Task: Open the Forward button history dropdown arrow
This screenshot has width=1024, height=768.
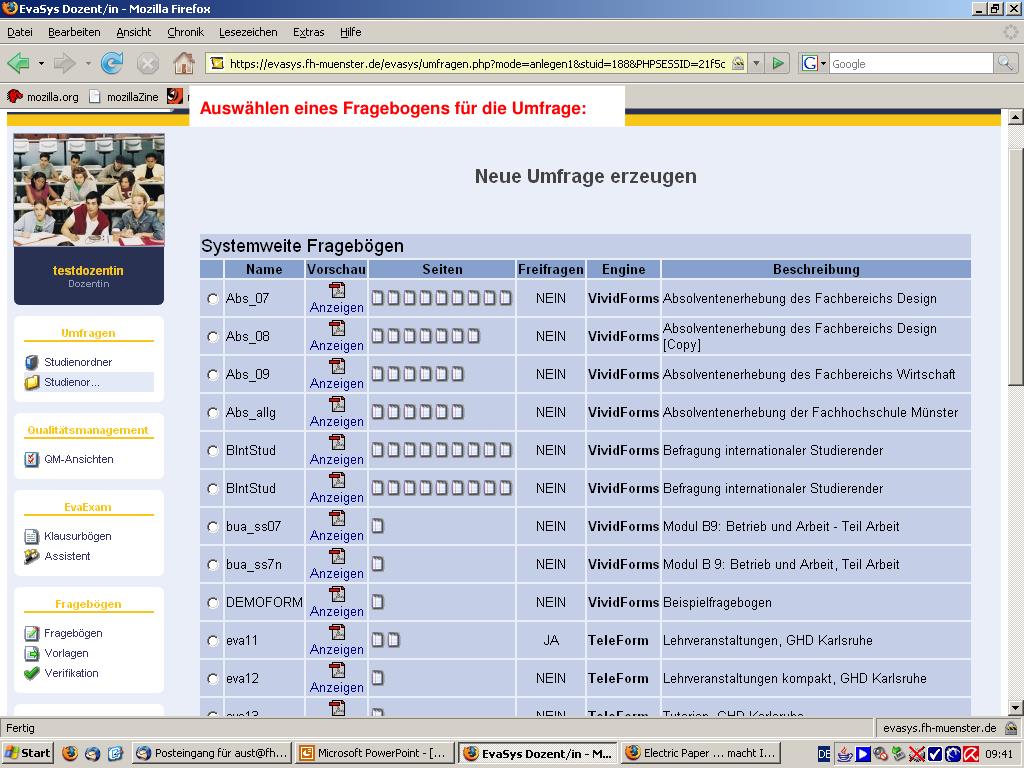Action: (88, 63)
